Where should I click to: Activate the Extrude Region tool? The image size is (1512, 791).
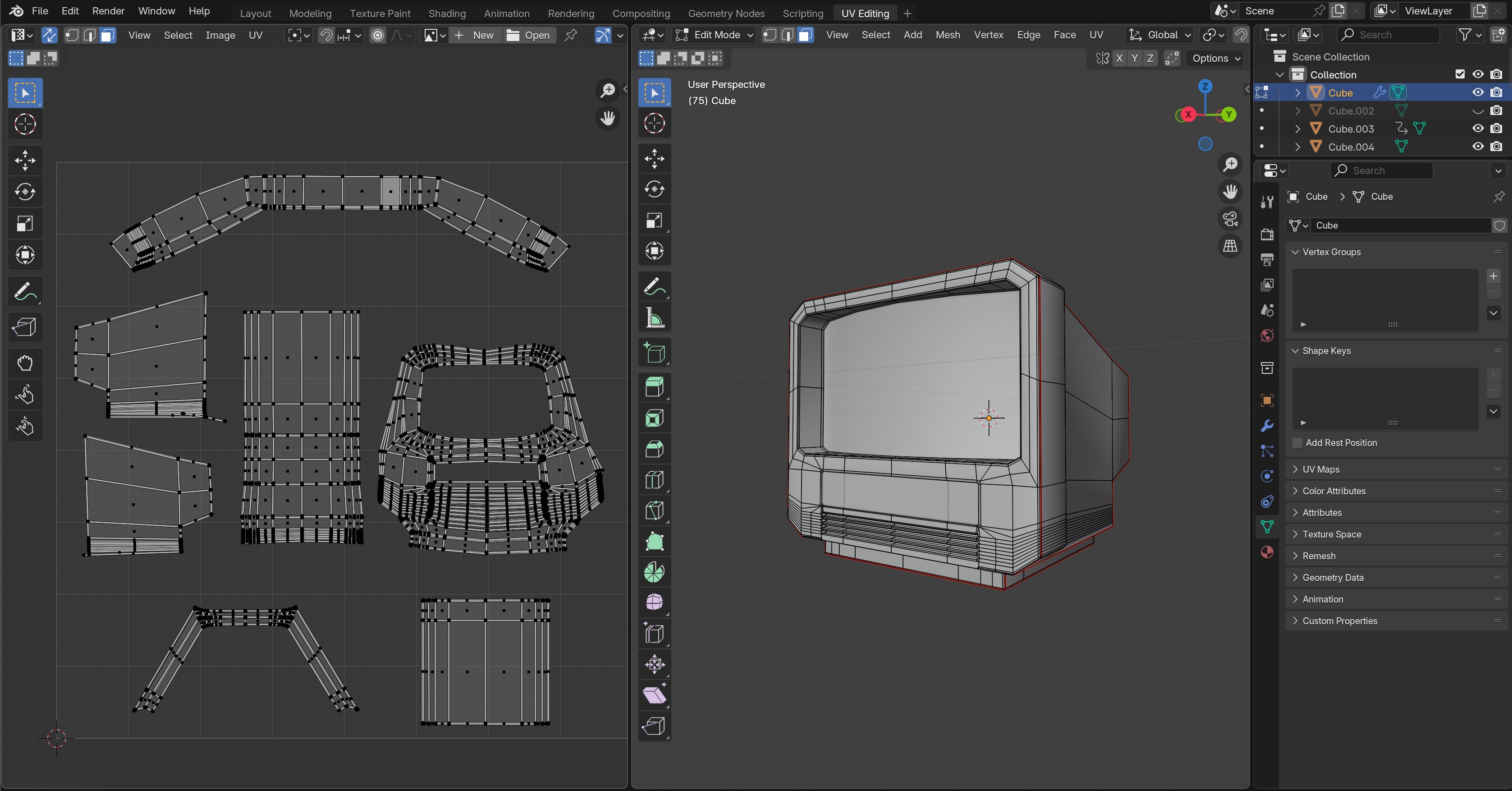654,387
